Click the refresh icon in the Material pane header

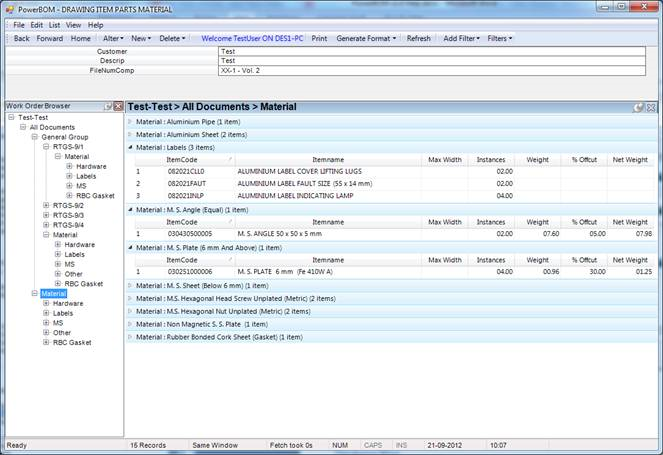(x=638, y=106)
